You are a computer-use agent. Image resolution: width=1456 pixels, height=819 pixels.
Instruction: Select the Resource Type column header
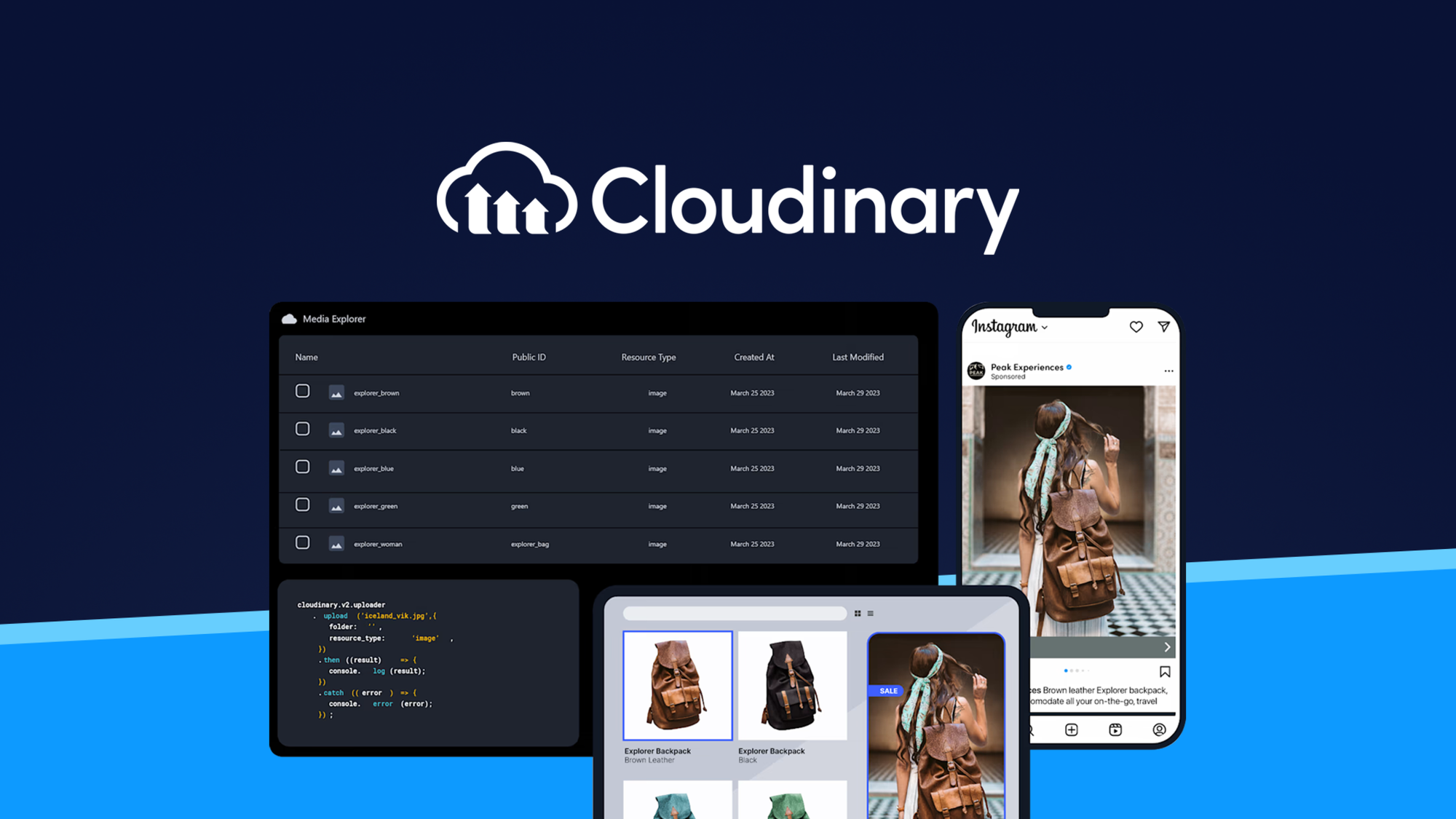coord(649,357)
